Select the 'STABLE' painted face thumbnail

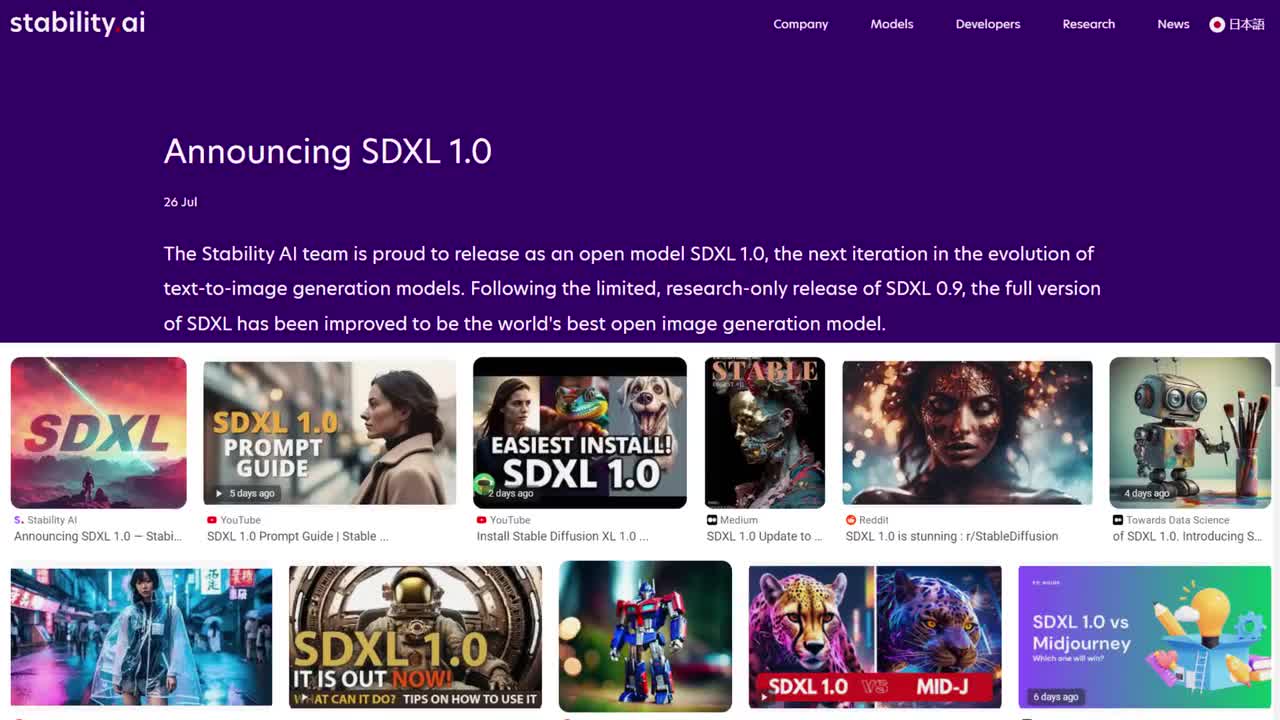click(x=765, y=433)
